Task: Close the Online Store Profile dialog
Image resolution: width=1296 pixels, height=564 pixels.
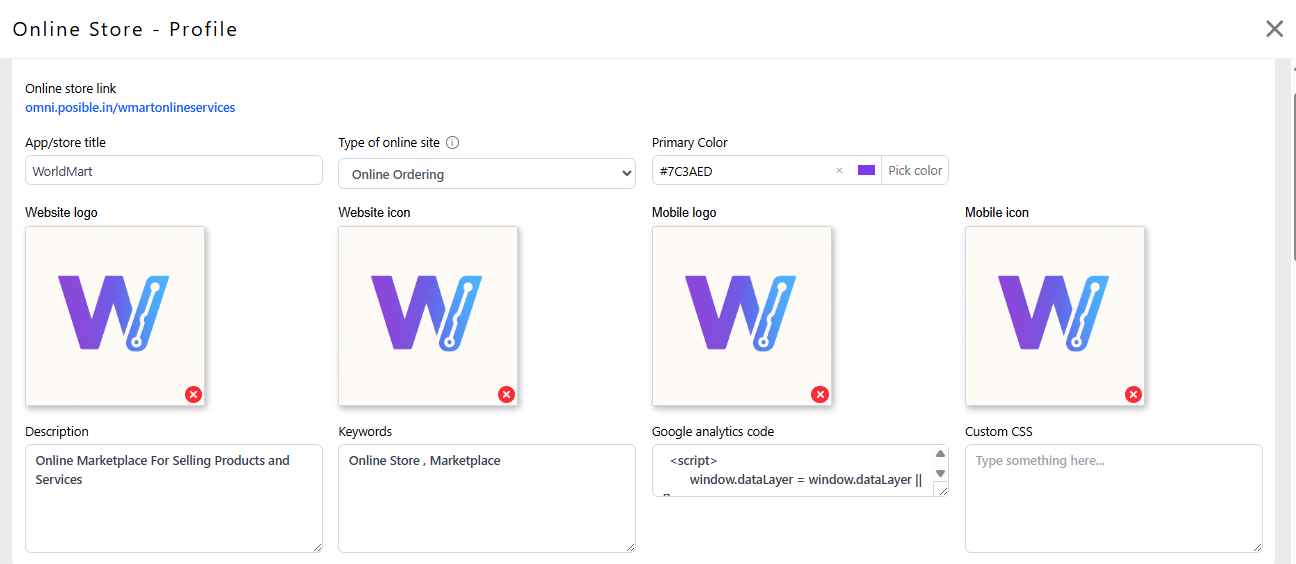Action: click(1274, 29)
